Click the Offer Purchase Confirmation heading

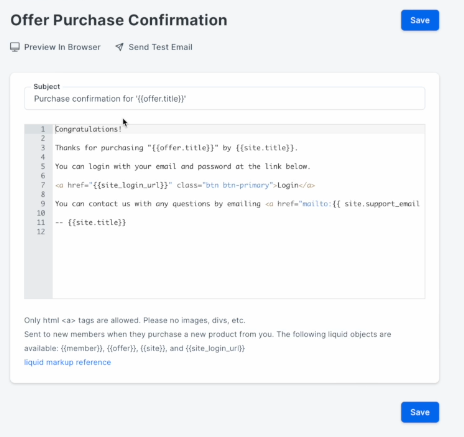coord(119,20)
